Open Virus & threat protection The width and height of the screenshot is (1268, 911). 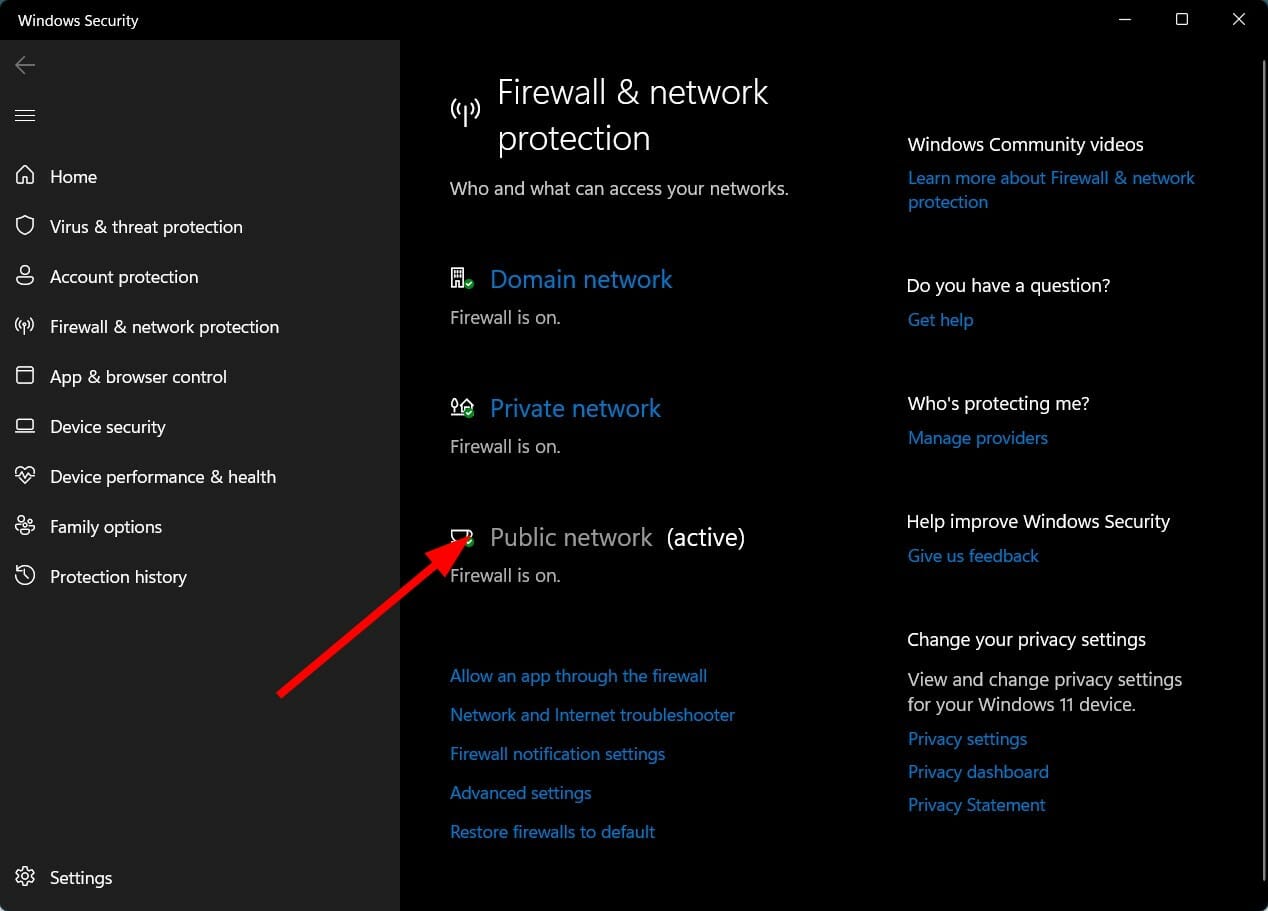click(146, 226)
